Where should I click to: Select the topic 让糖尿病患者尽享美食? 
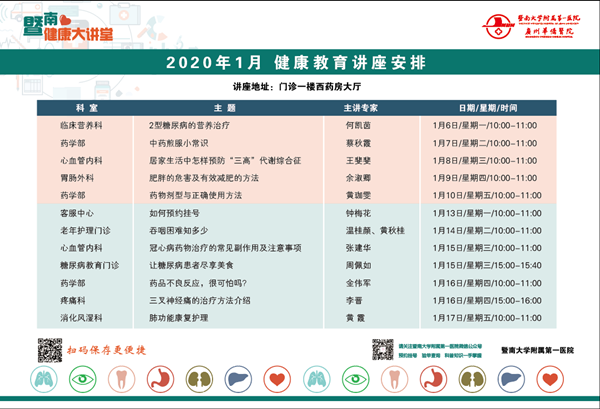pos(191,265)
